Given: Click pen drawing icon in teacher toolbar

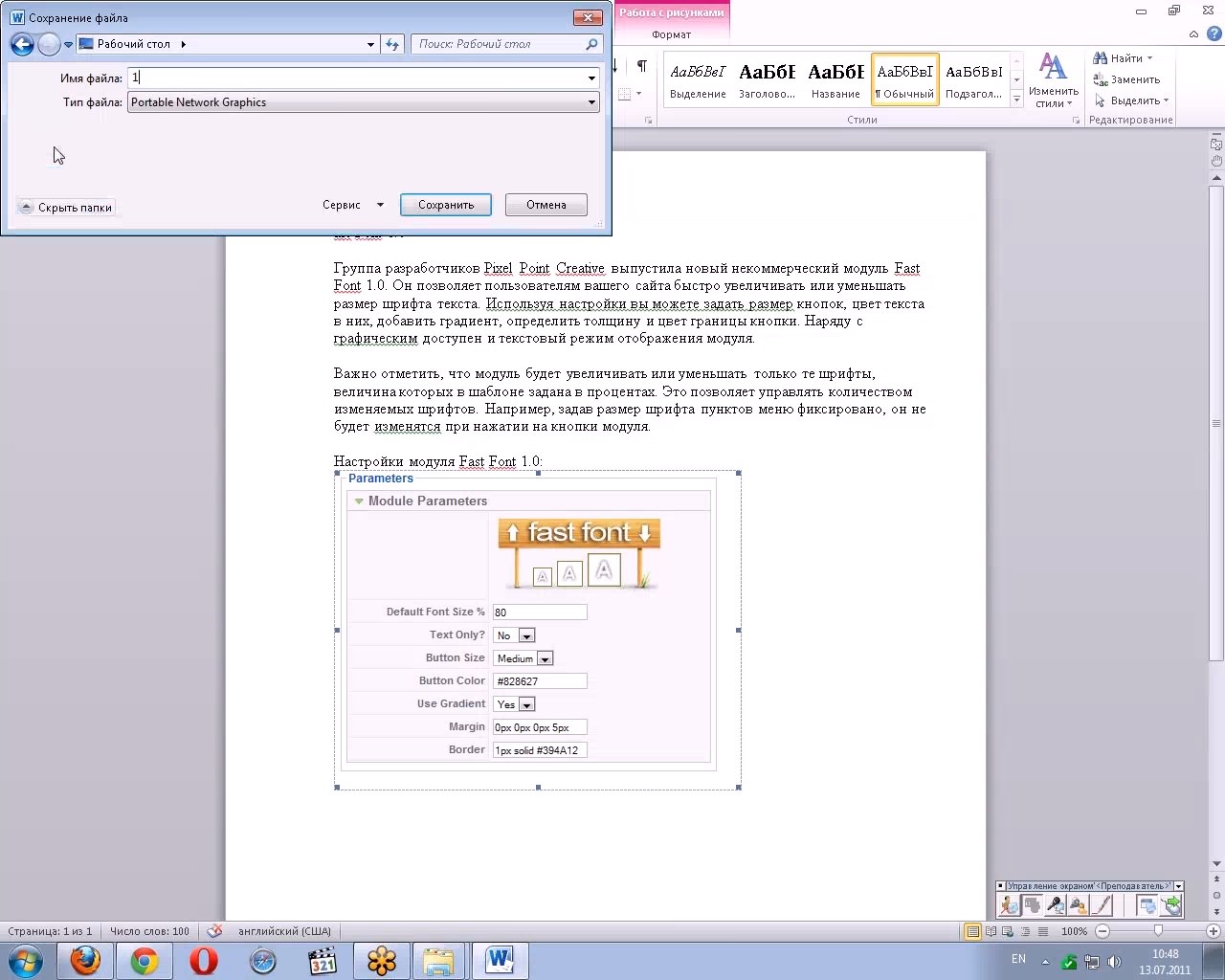Looking at the screenshot, I should pos(1102,904).
